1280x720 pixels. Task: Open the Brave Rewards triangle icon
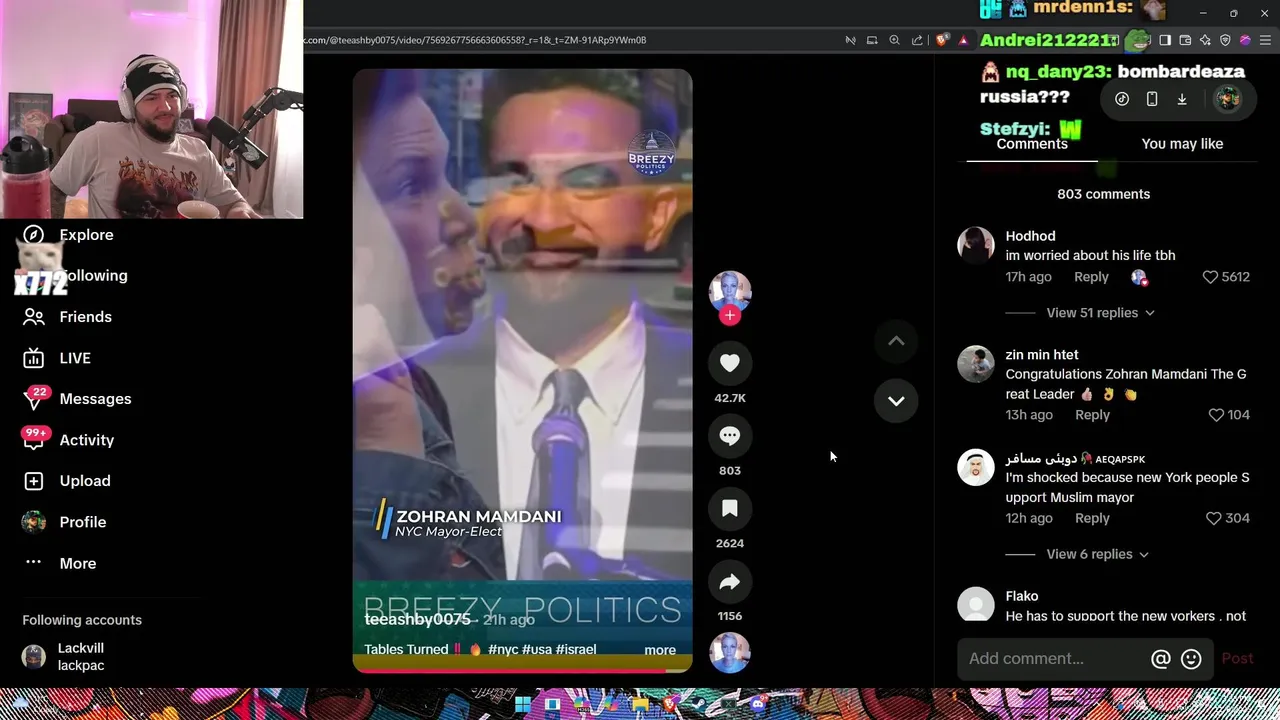click(x=964, y=40)
